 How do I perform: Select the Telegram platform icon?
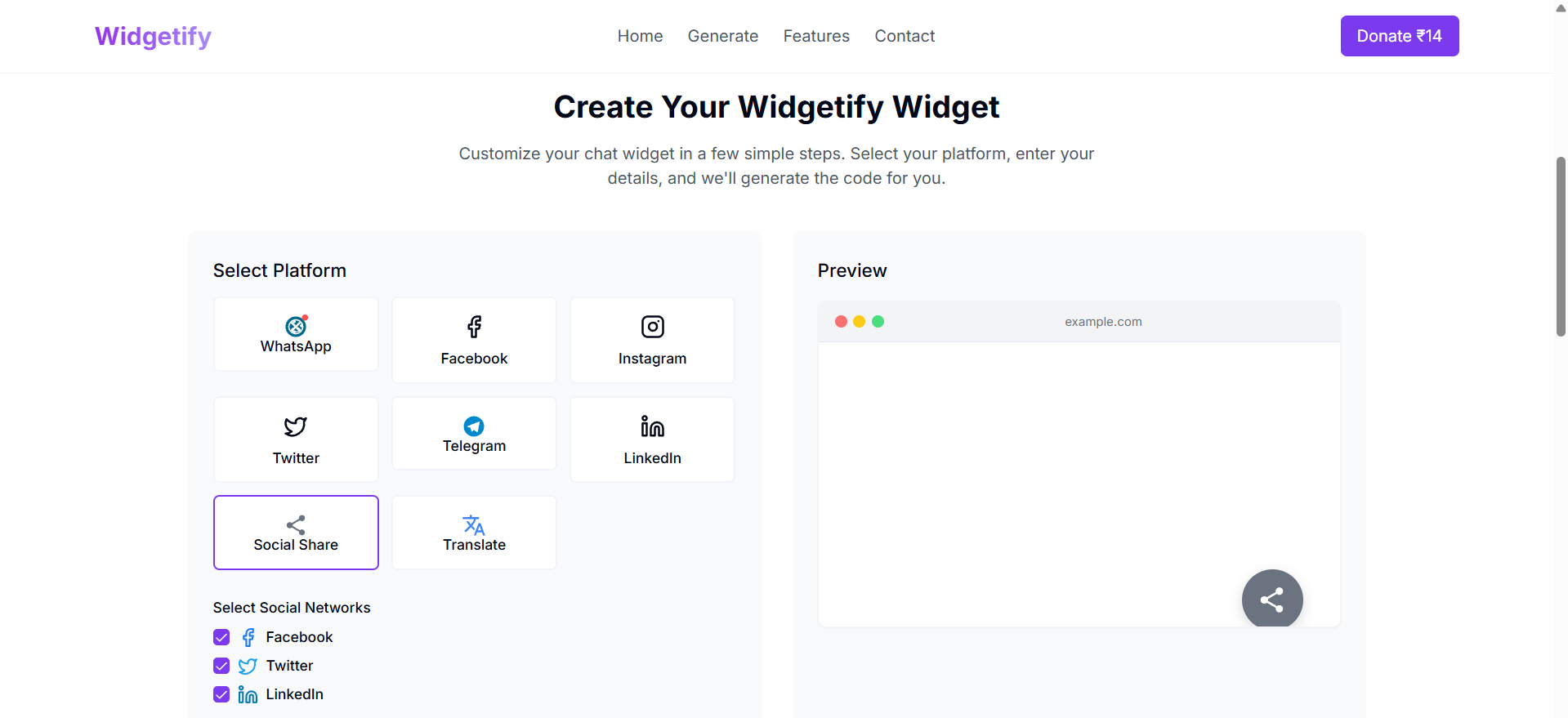[474, 426]
